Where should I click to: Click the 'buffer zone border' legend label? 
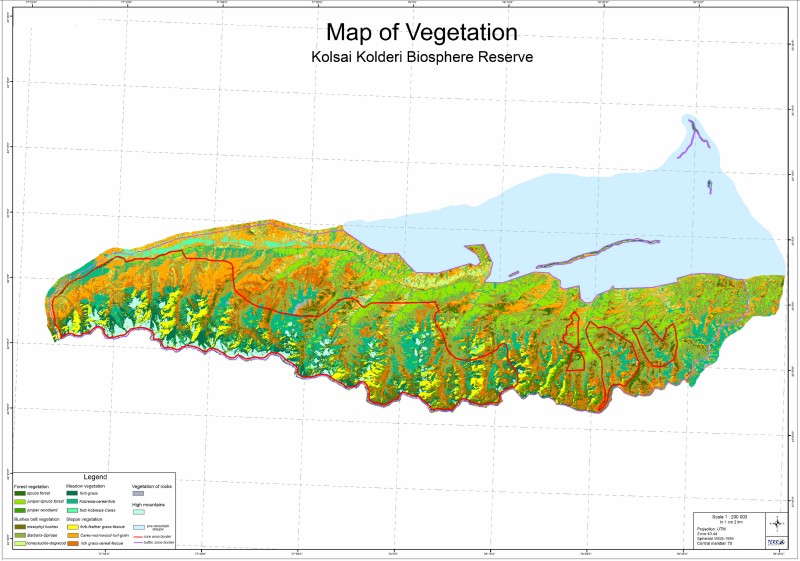159,543
